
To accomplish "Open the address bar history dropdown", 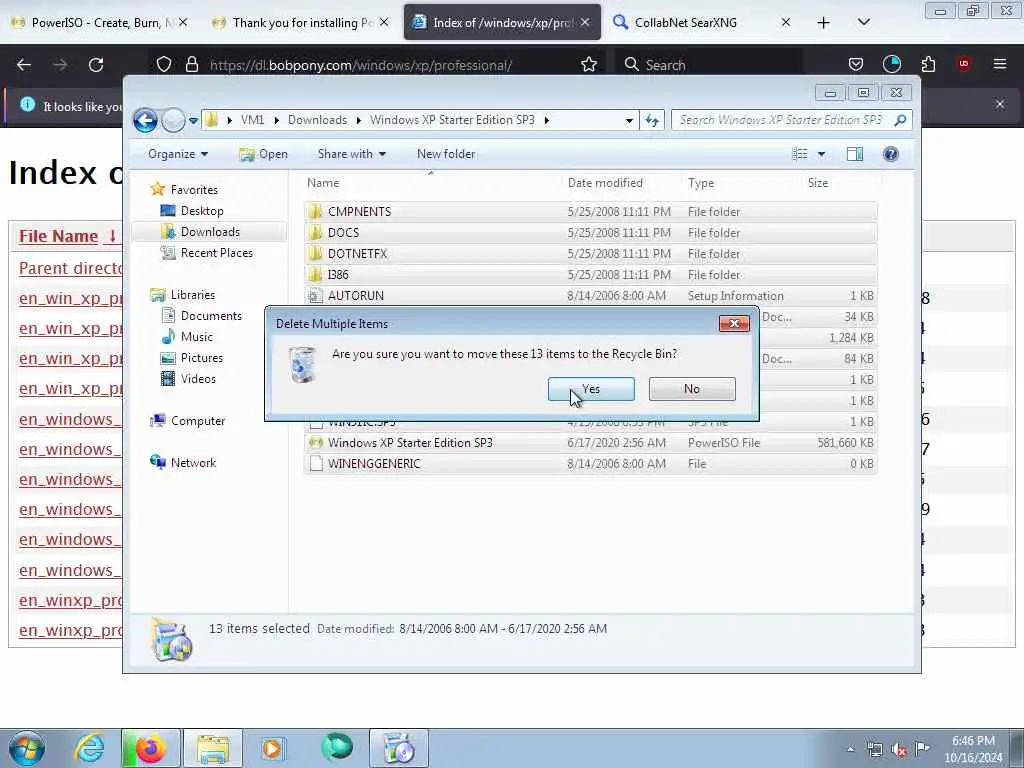I will tap(629, 120).
